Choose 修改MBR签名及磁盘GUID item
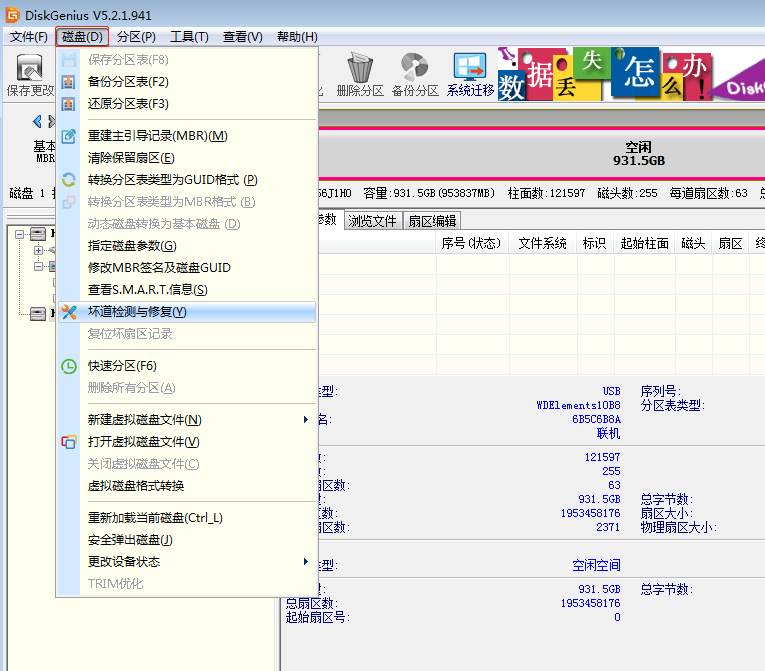Screen dimensions: 765x671 click(187, 268)
